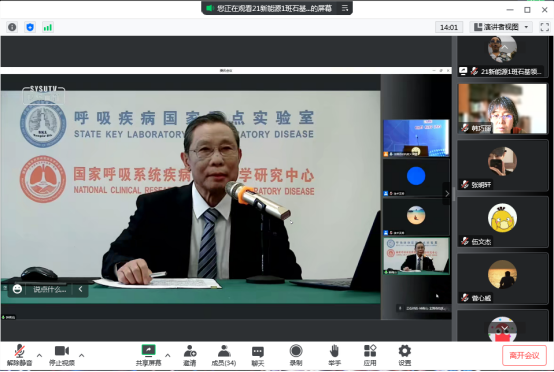Image resolution: width=554 pixels, height=372 pixels.
Task: Expand audio options arrow beside microphone
Action: coord(39,355)
